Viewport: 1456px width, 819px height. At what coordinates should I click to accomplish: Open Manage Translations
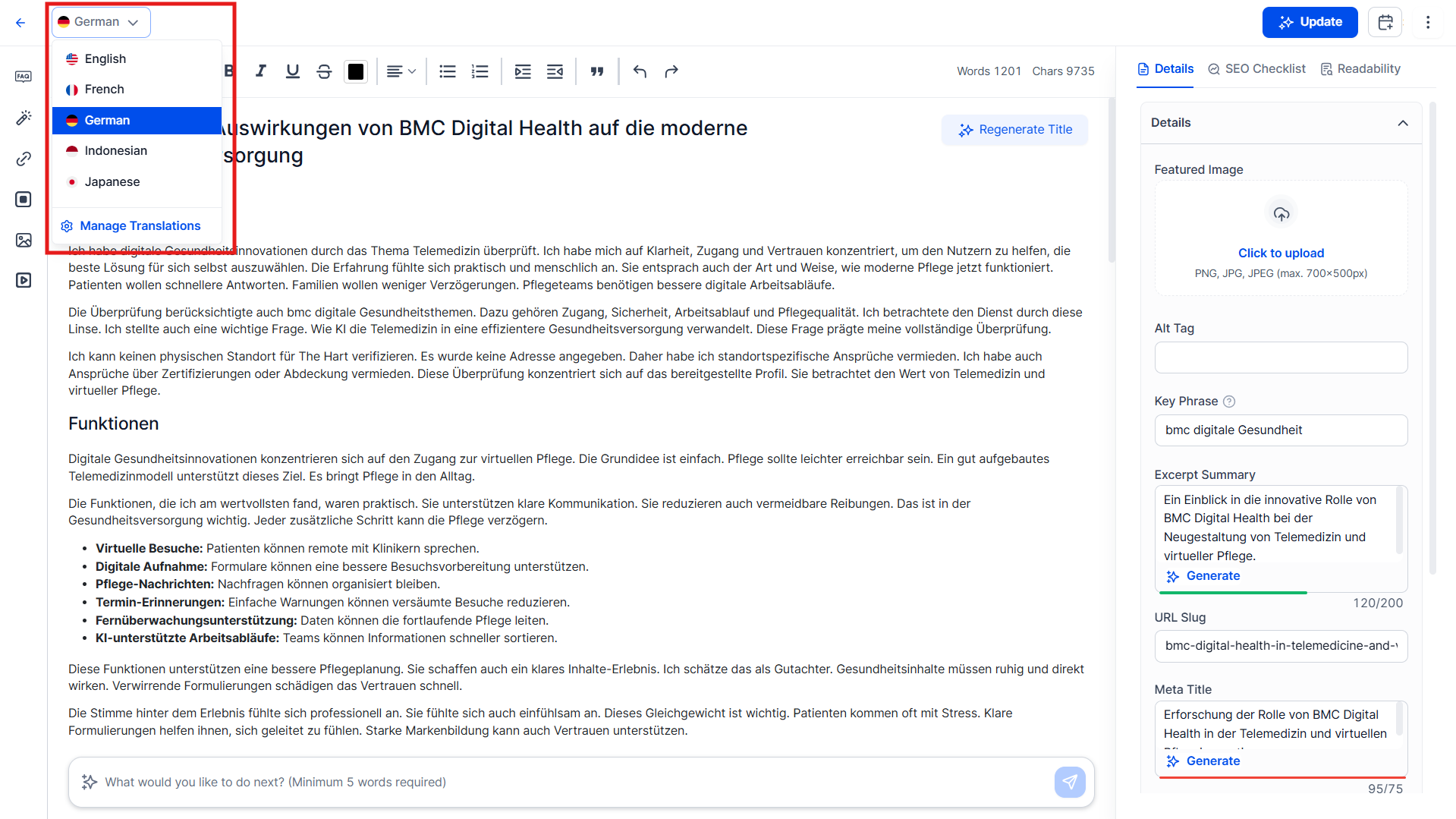pos(131,226)
